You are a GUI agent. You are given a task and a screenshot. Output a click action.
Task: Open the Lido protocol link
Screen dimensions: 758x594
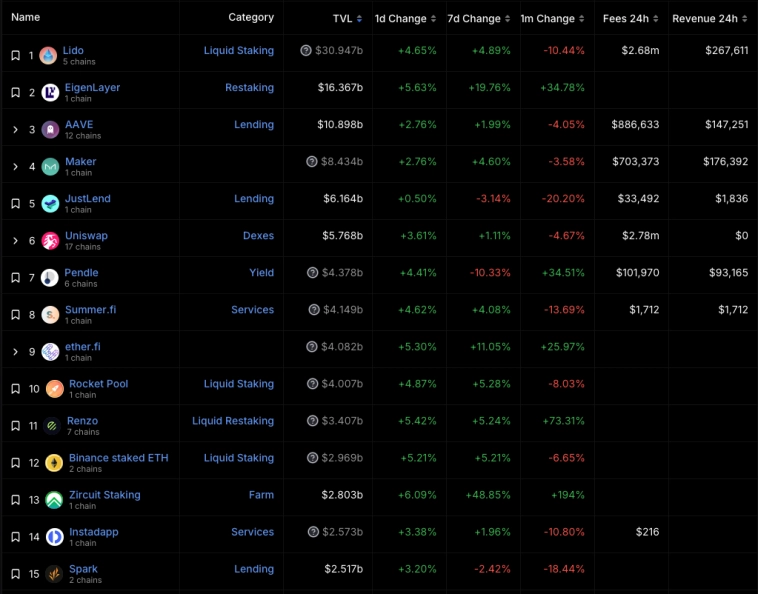click(x=73, y=50)
